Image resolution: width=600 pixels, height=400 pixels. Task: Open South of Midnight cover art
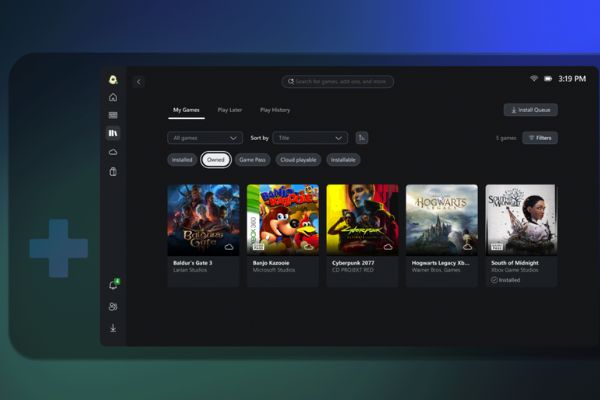(x=521, y=220)
